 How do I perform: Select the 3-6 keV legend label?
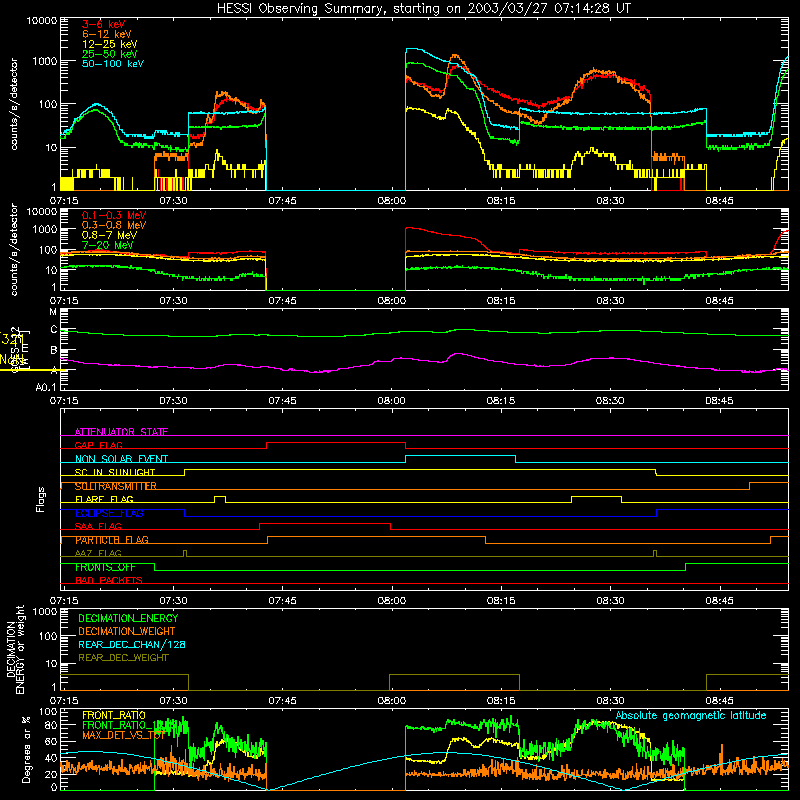103,24
